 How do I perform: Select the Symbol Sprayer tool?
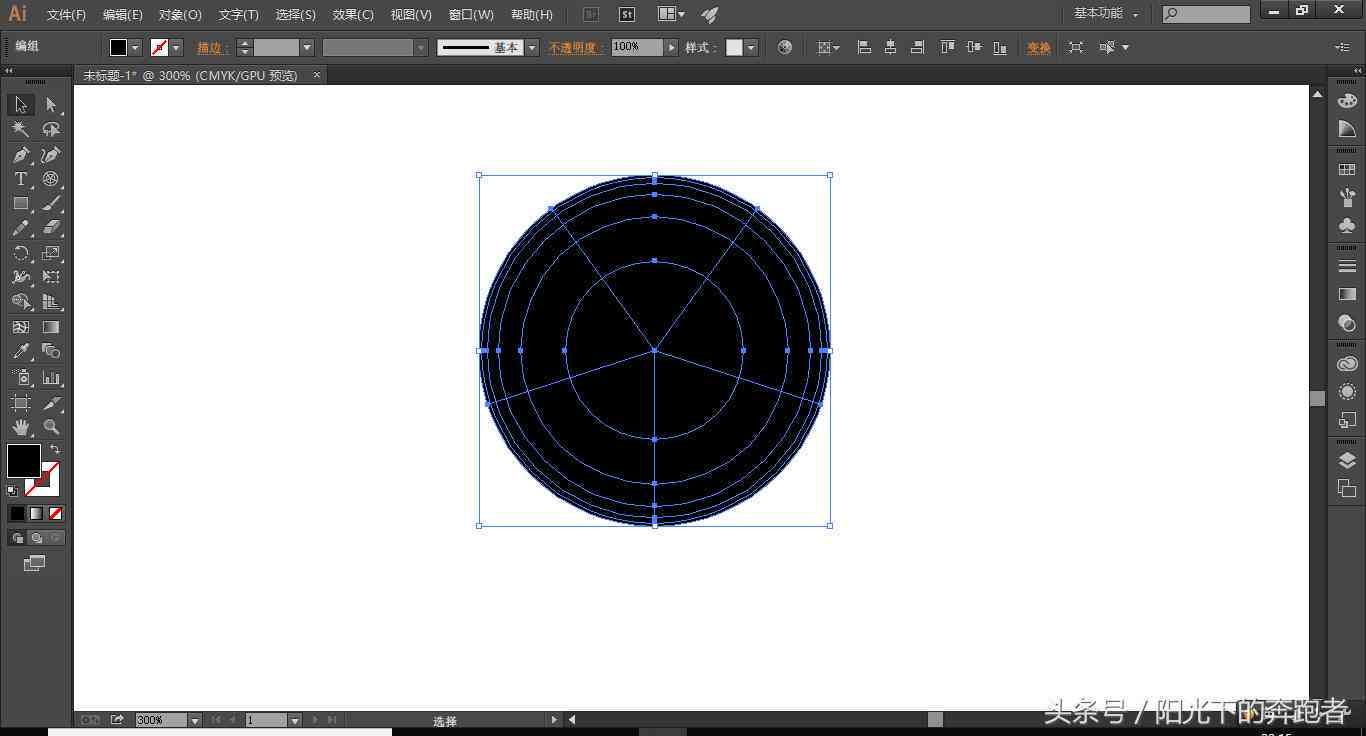click(x=21, y=377)
